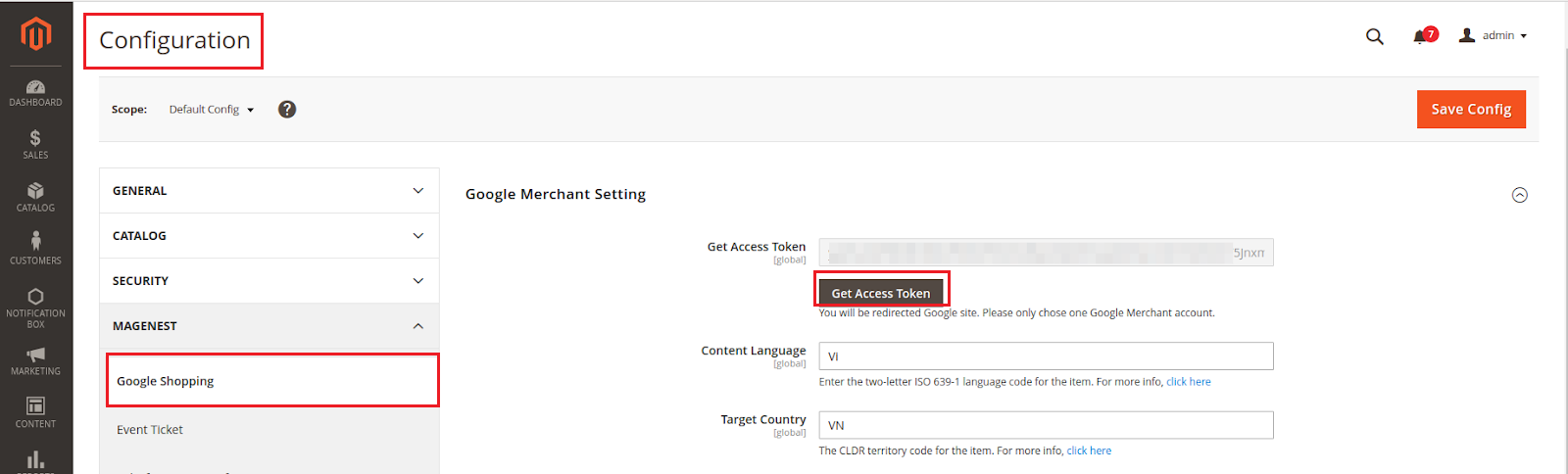This screenshot has width=1568, height=474.
Task: Click the Content Language field label
Action: pos(754,351)
